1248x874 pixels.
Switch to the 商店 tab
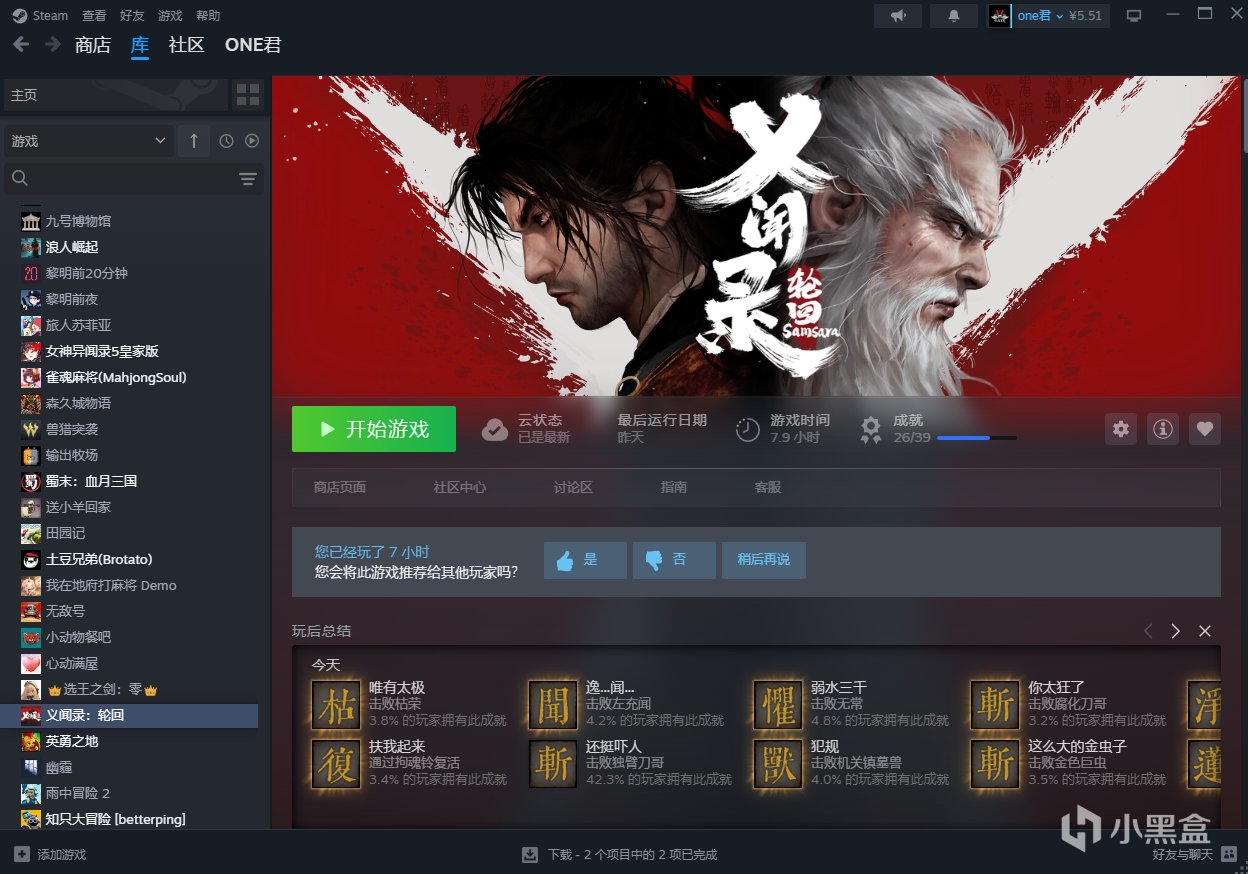coord(93,45)
